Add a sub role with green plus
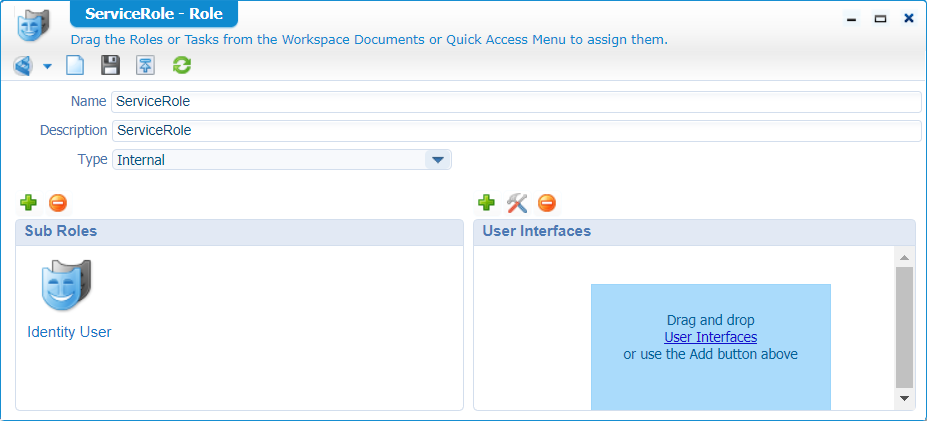Viewport: 927px width, 421px height. (x=28, y=203)
